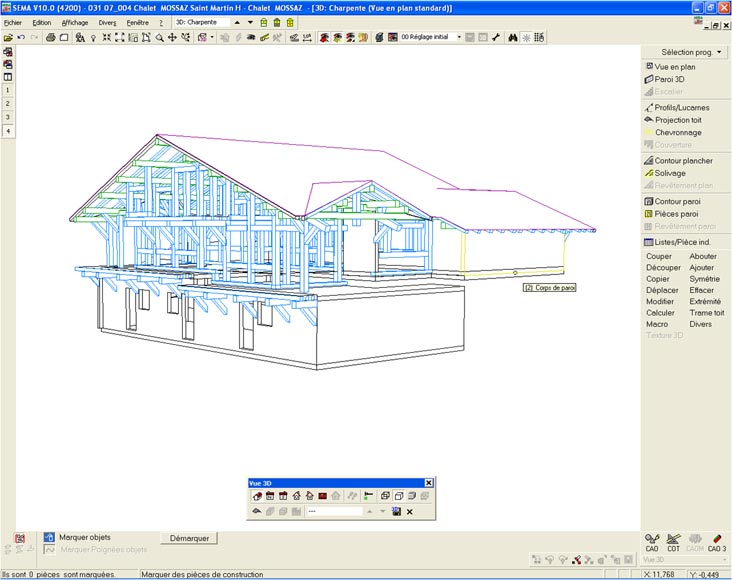Expand the arrow beside the view tool icon
This screenshot has width=732, height=580.
(212, 37)
